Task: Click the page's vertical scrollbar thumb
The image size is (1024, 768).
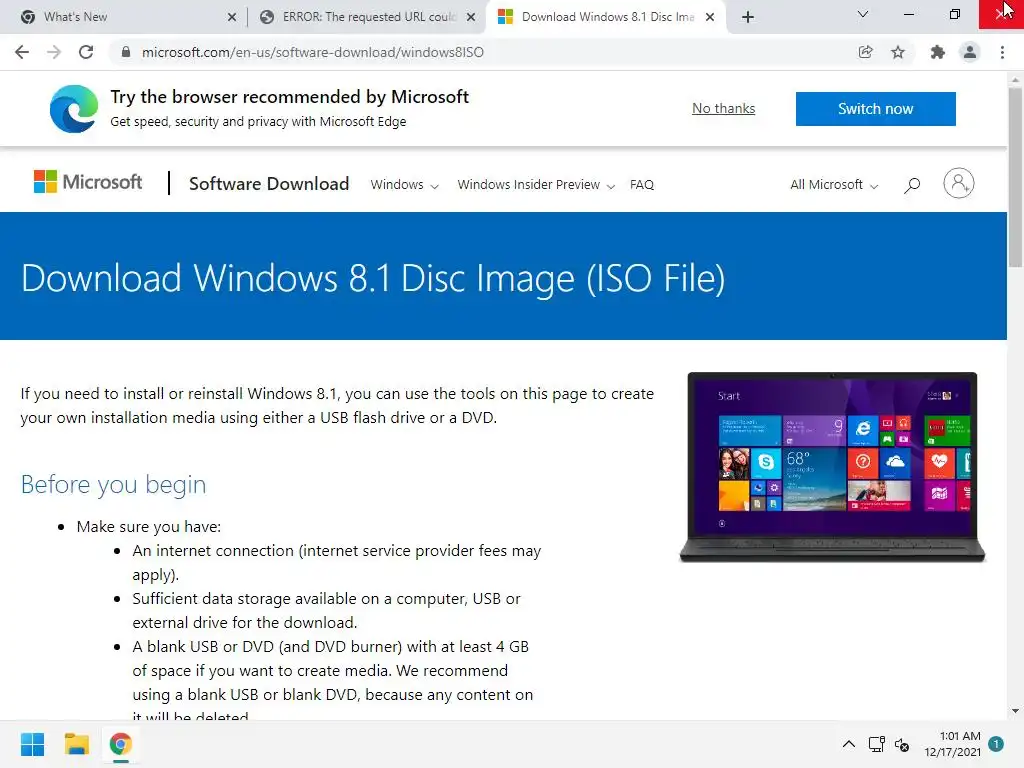Action: (1015, 176)
